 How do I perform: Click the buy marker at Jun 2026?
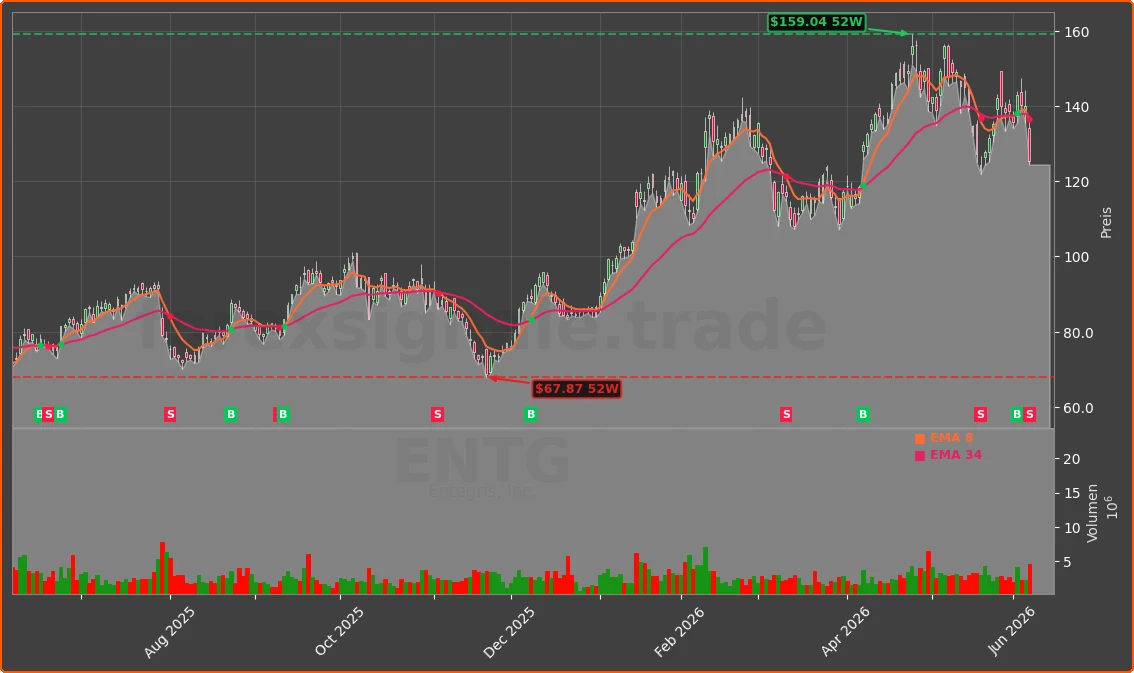(x=1017, y=414)
